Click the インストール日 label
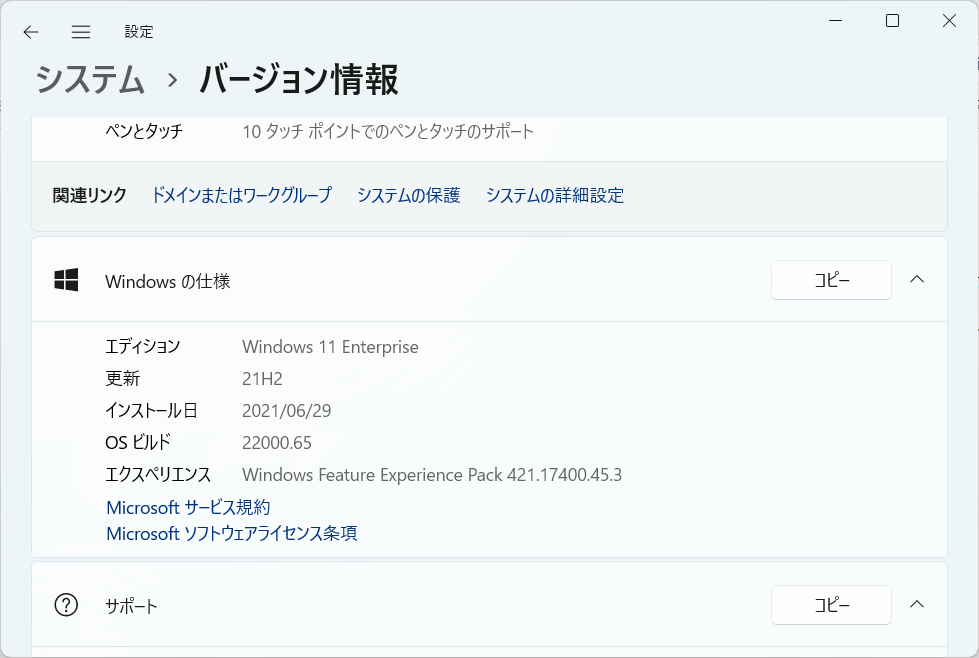This screenshot has height=658, width=979. pyautogui.click(x=151, y=411)
